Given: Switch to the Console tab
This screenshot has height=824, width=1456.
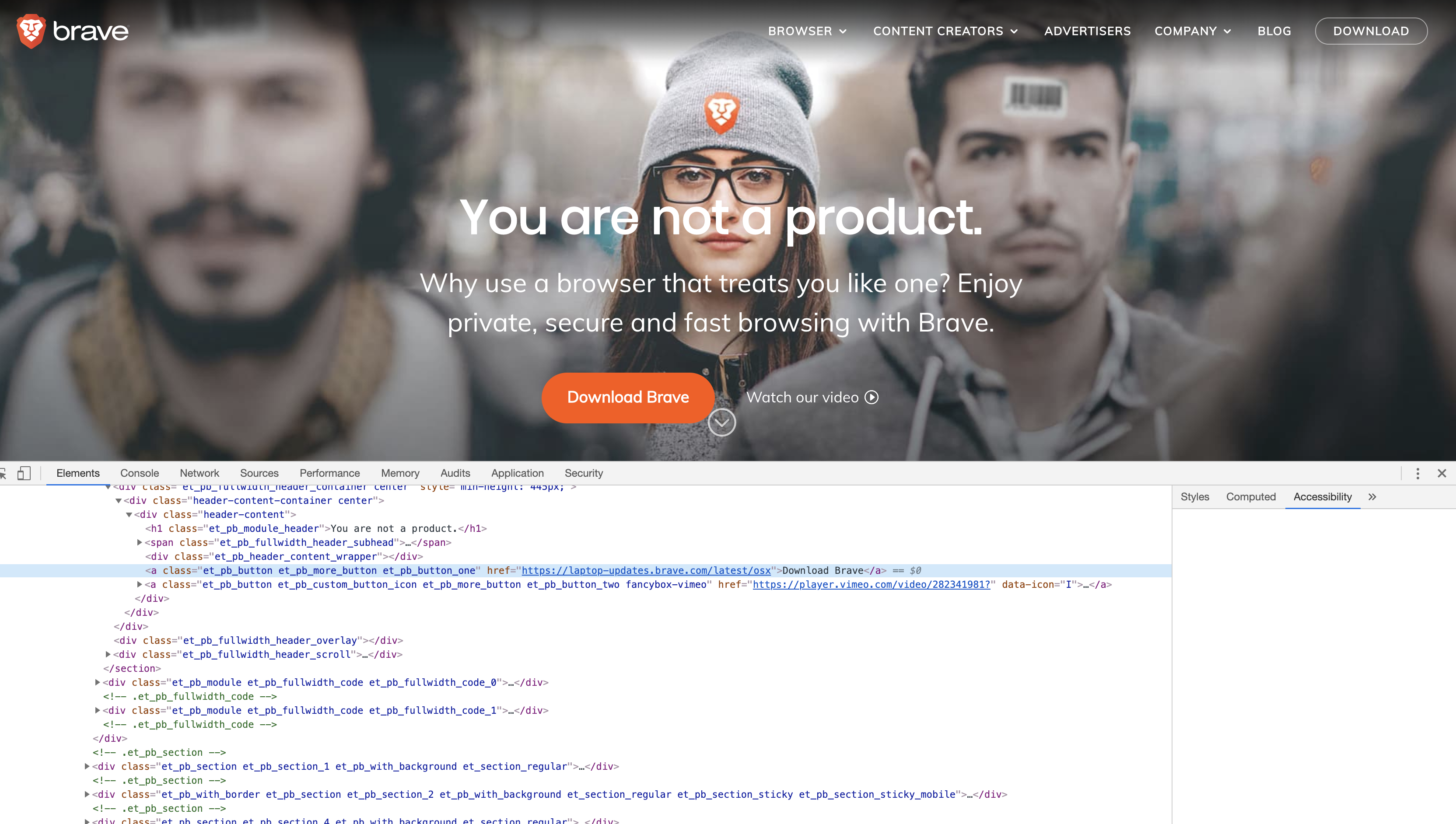Looking at the screenshot, I should (x=139, y=473).
